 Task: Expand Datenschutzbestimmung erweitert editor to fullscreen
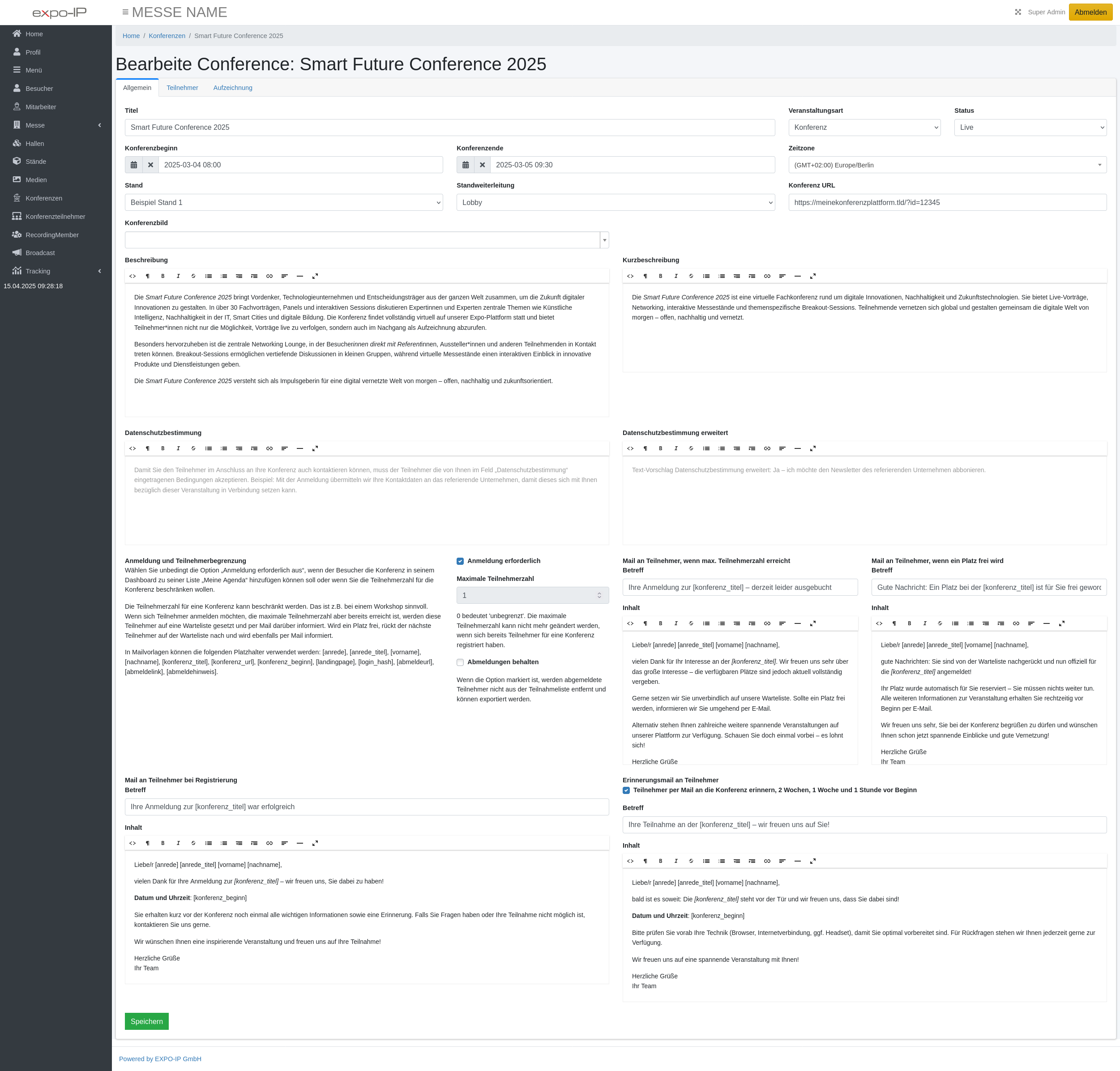click(813, 449)
